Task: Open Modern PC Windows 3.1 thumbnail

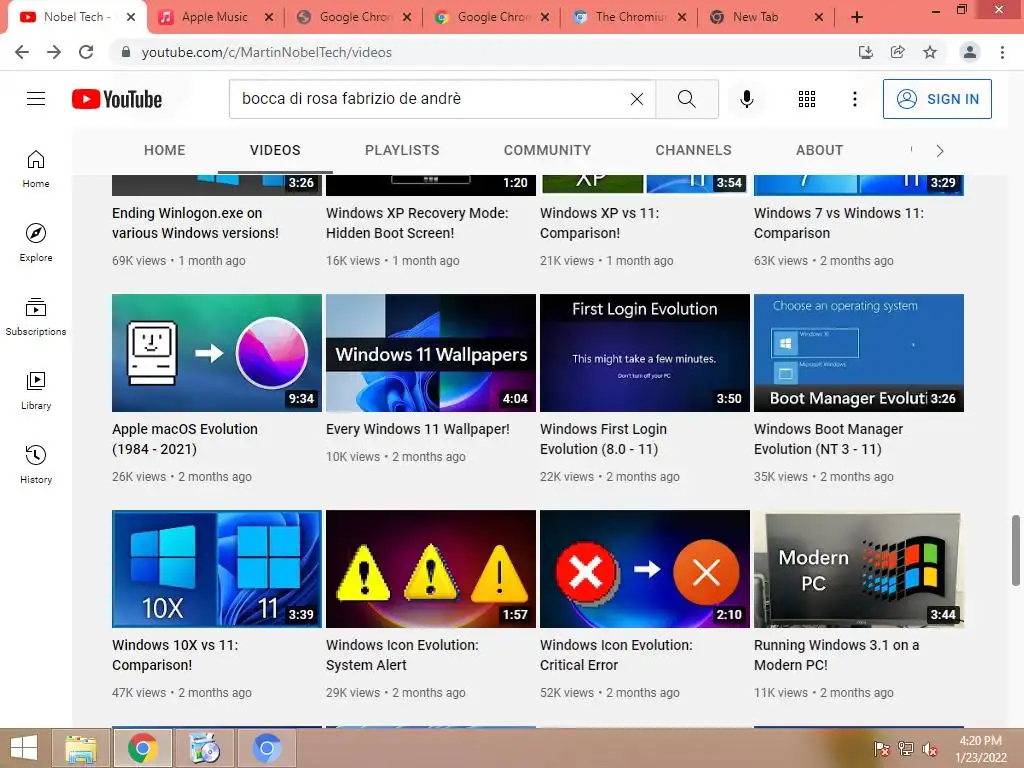Action: (859, 569)
